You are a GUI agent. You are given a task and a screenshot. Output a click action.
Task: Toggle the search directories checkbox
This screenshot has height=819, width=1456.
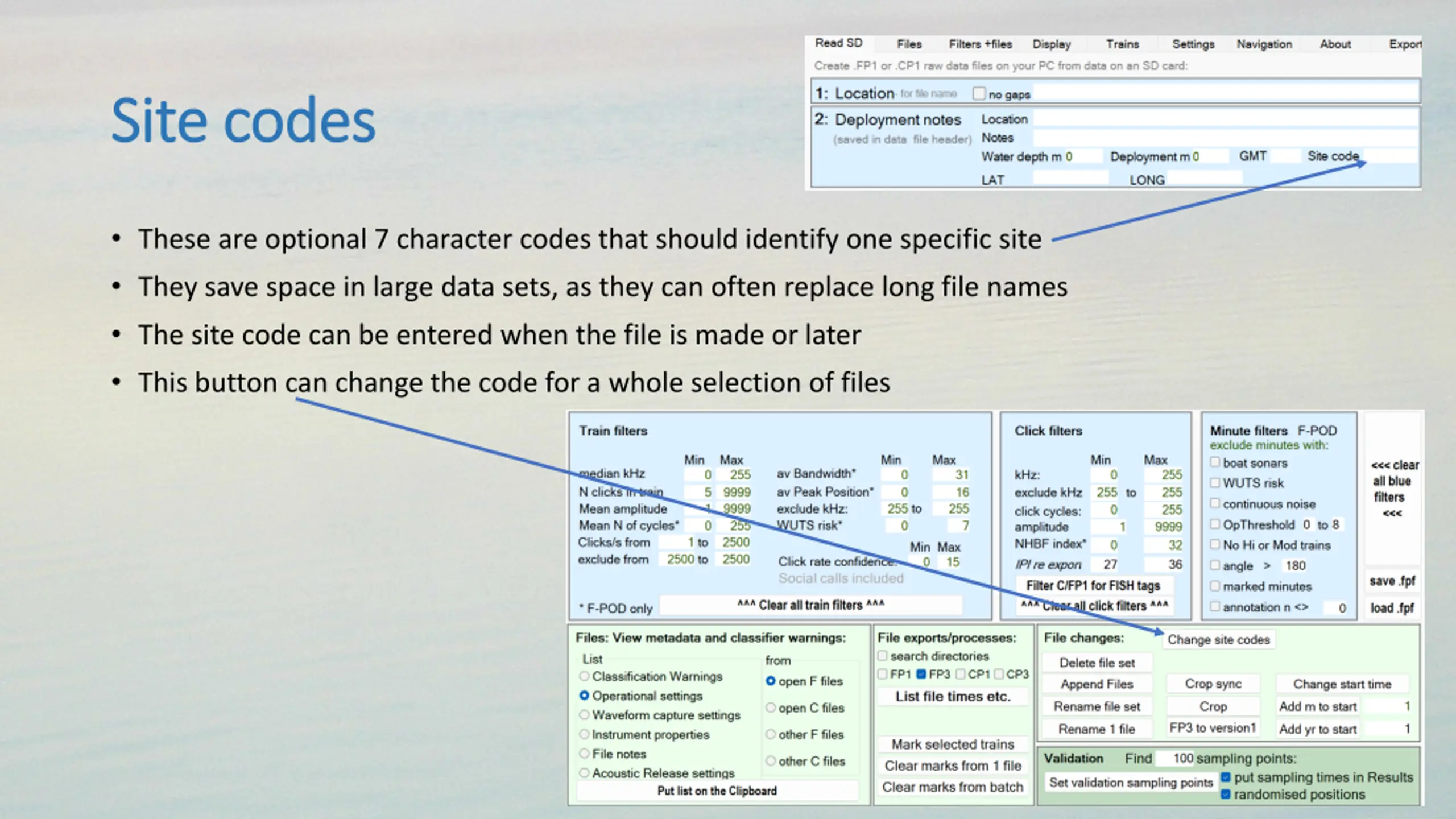tap(883, 656)
